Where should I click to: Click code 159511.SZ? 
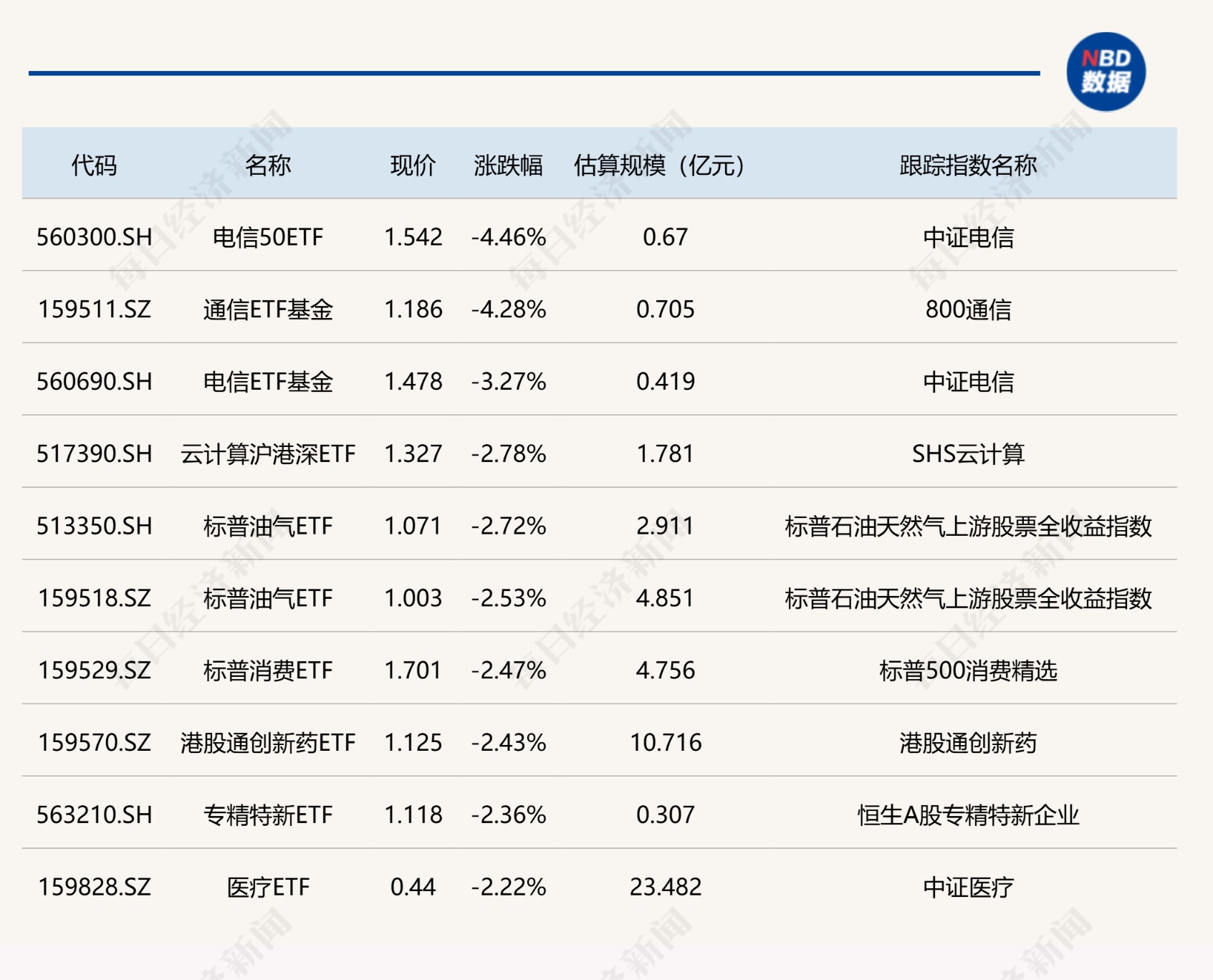[x=93, y=310]
